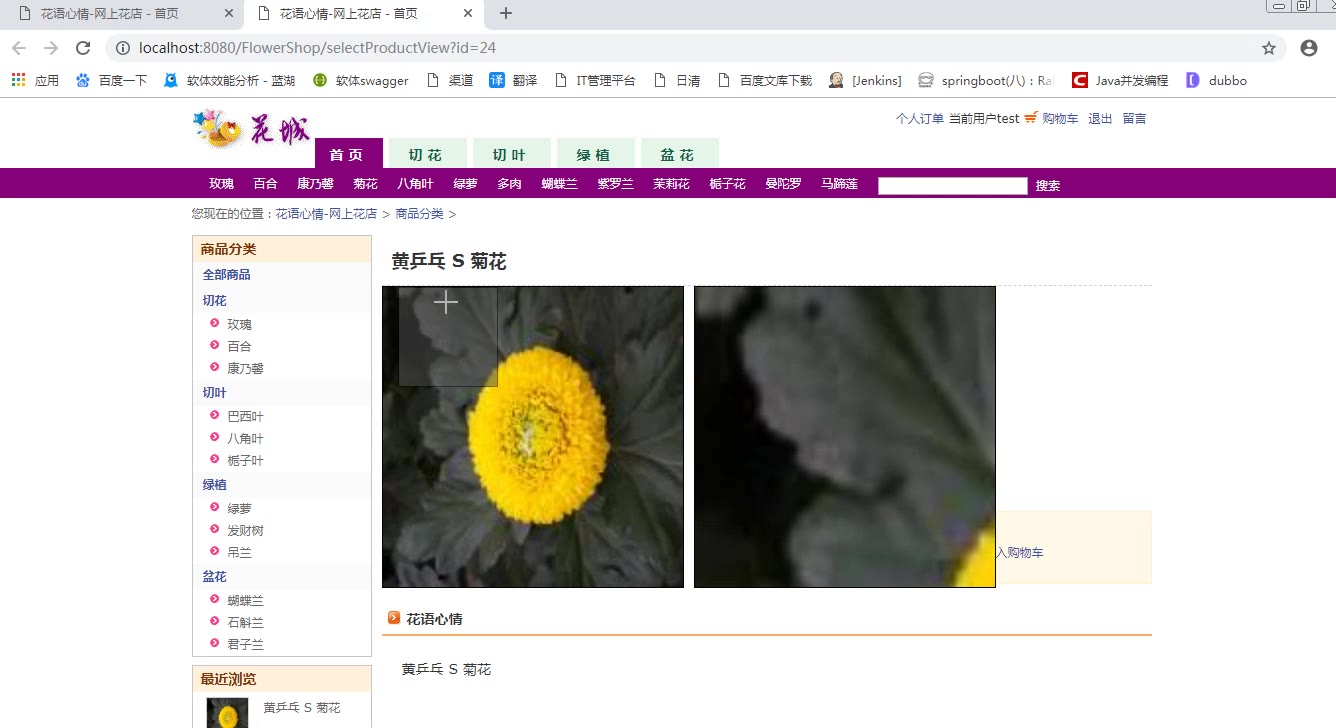1336x728 pixels.
Task: Open the Jenkins bookmark
Action: 866,80
